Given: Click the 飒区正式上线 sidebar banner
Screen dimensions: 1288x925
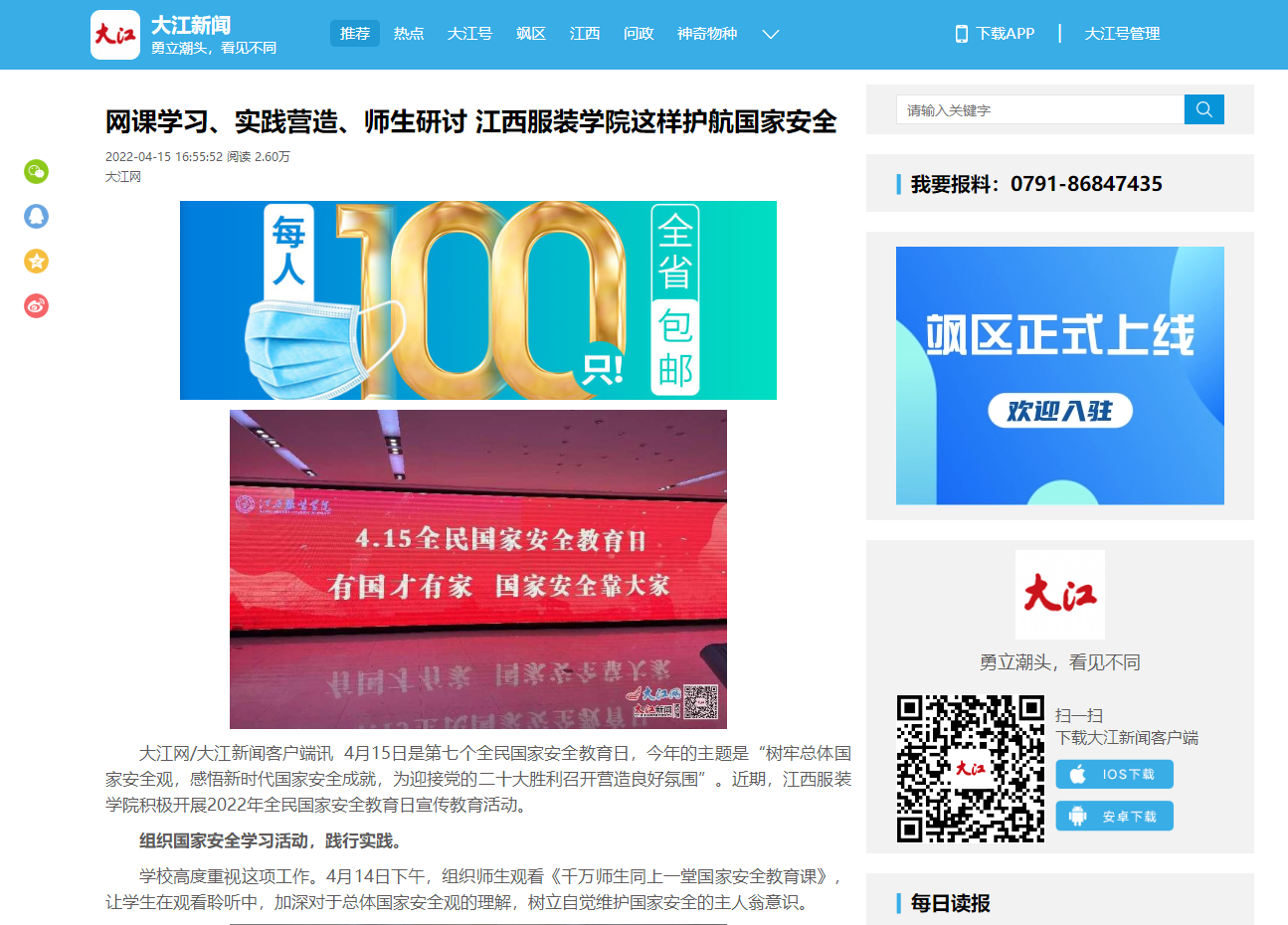Looking at the screenshot, I should [x=1059, y=376].
